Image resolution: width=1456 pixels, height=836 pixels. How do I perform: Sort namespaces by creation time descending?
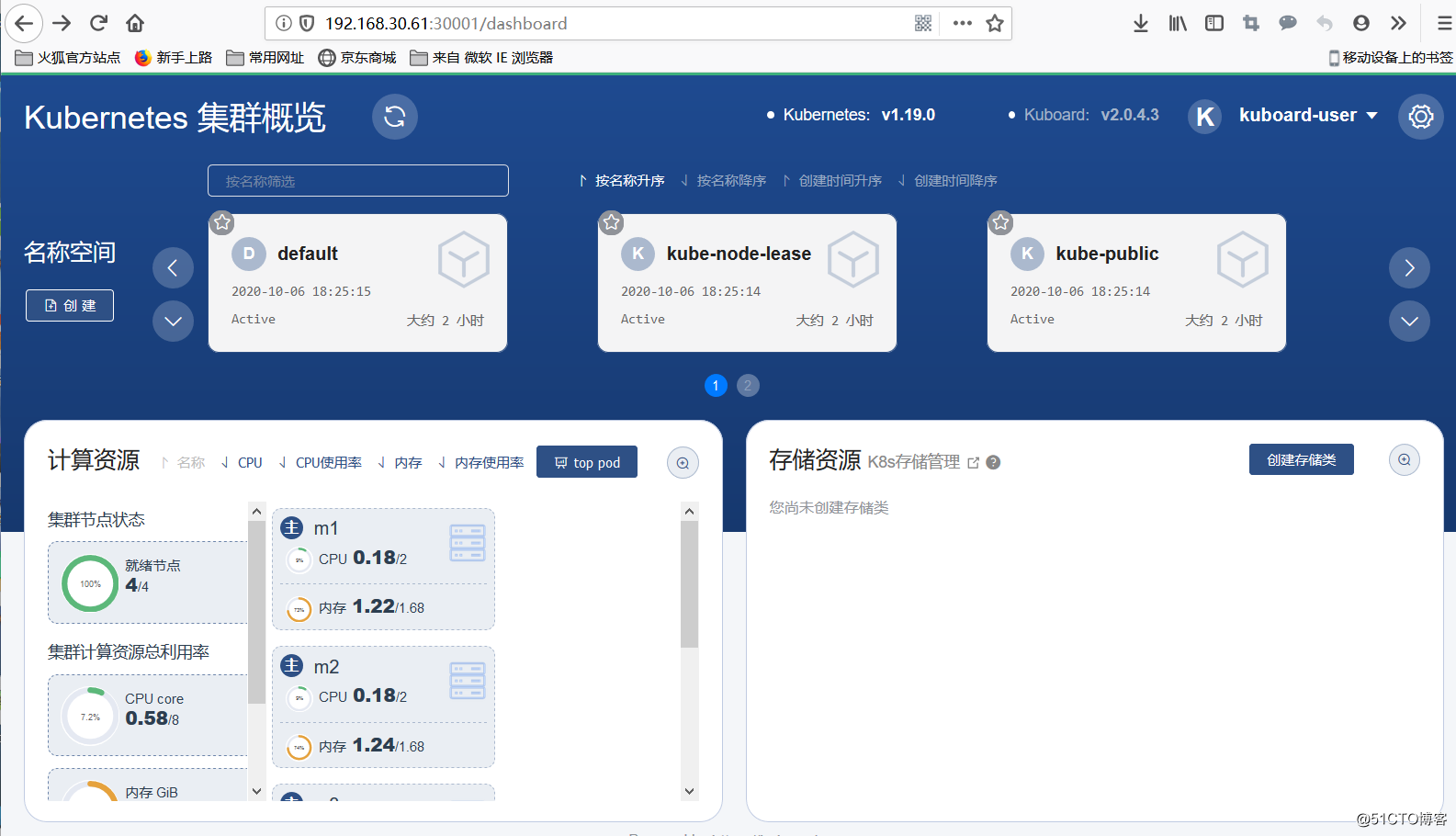(947, 181)
